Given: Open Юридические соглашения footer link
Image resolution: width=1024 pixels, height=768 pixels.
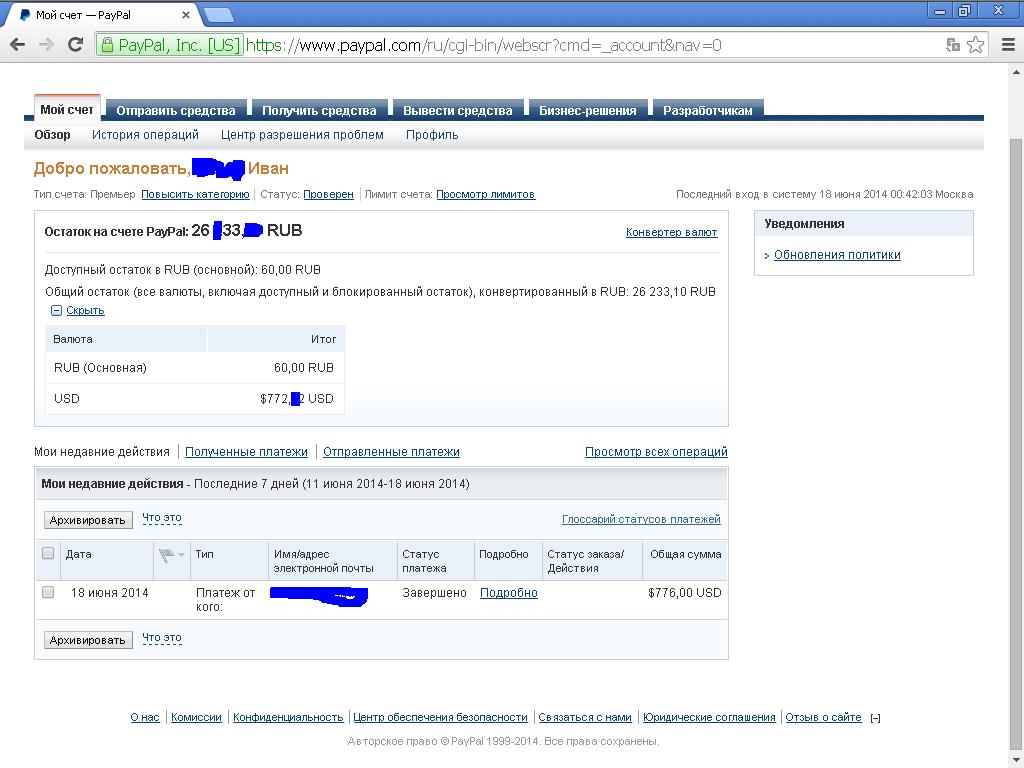Looking at the screenshot, I should (x=709, y=717).
